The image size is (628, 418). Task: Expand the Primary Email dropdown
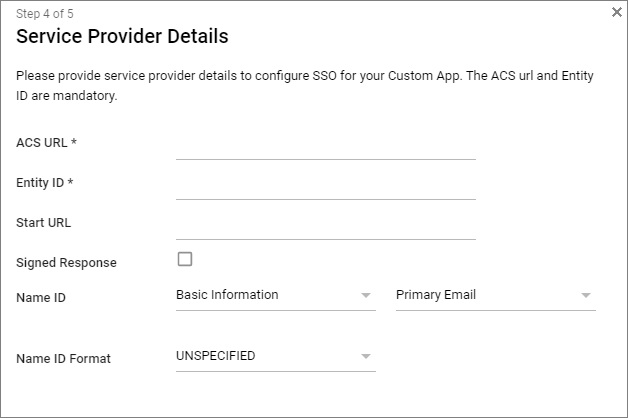[495, 295]
